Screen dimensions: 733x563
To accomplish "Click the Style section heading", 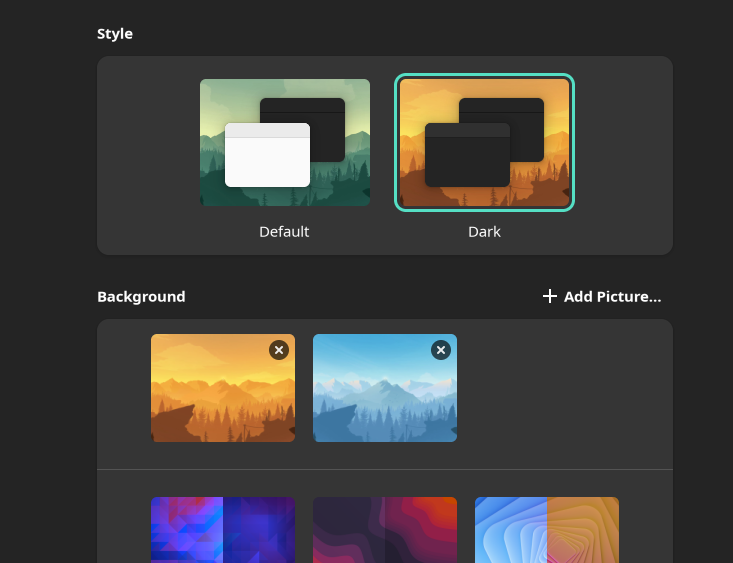I will pyautogui.click(x=115, y=34).
